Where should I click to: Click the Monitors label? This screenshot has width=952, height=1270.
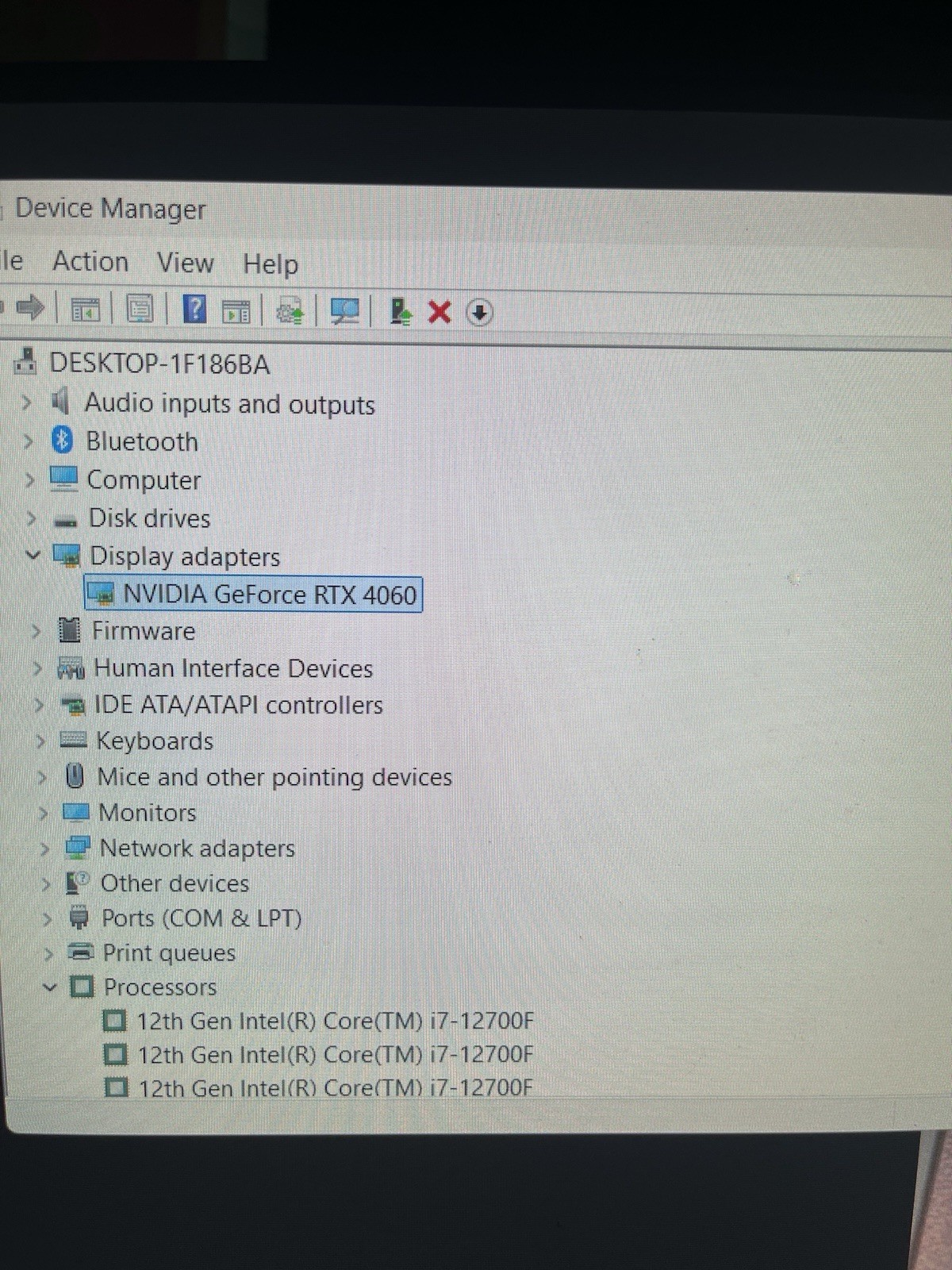point(148,813)
